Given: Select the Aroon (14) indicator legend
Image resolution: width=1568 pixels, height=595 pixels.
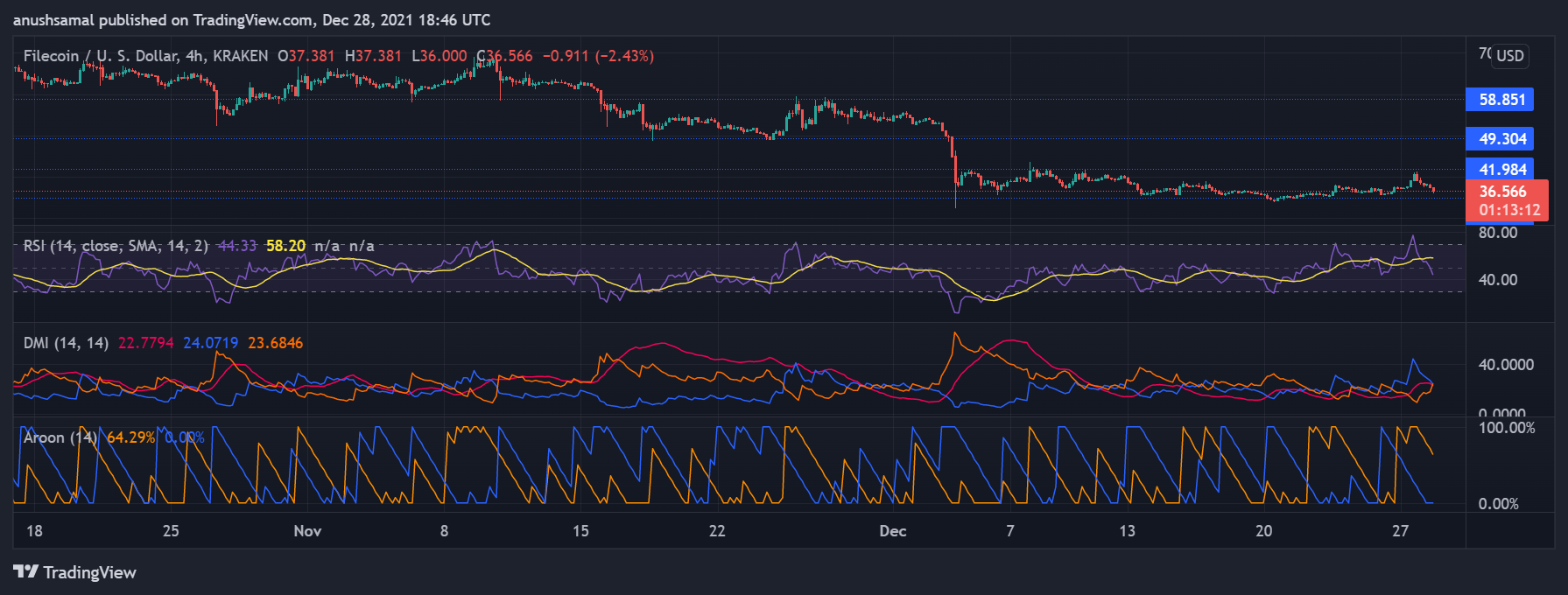Looking at the screenshot, I should (60, 437).
